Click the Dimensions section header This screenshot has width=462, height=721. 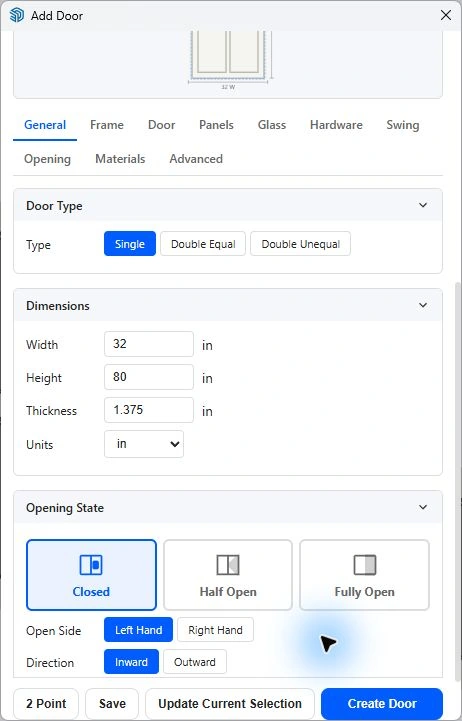pyautogui.click(x=228, y=305)
